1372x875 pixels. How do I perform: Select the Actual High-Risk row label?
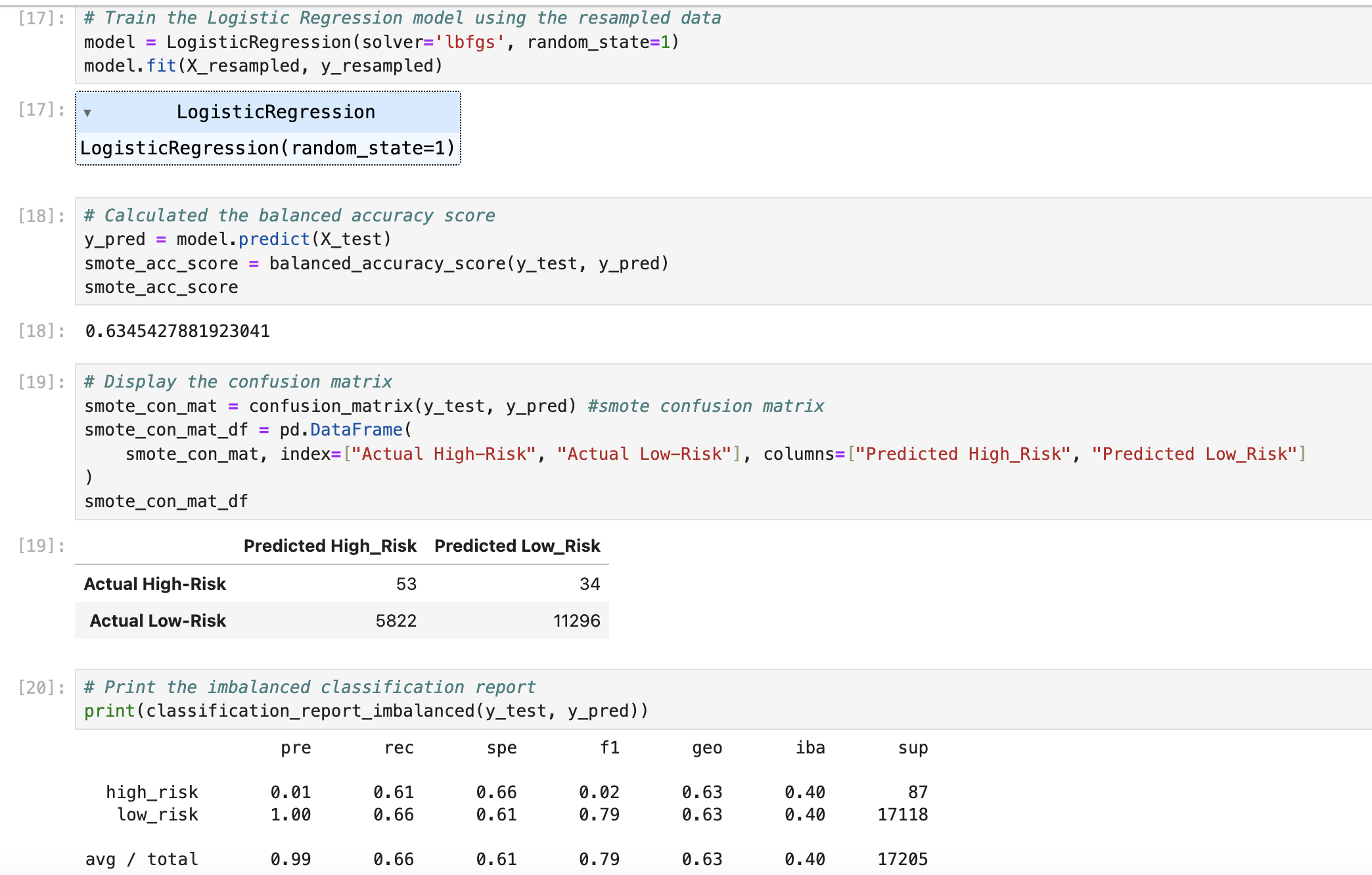click(155, 584)
